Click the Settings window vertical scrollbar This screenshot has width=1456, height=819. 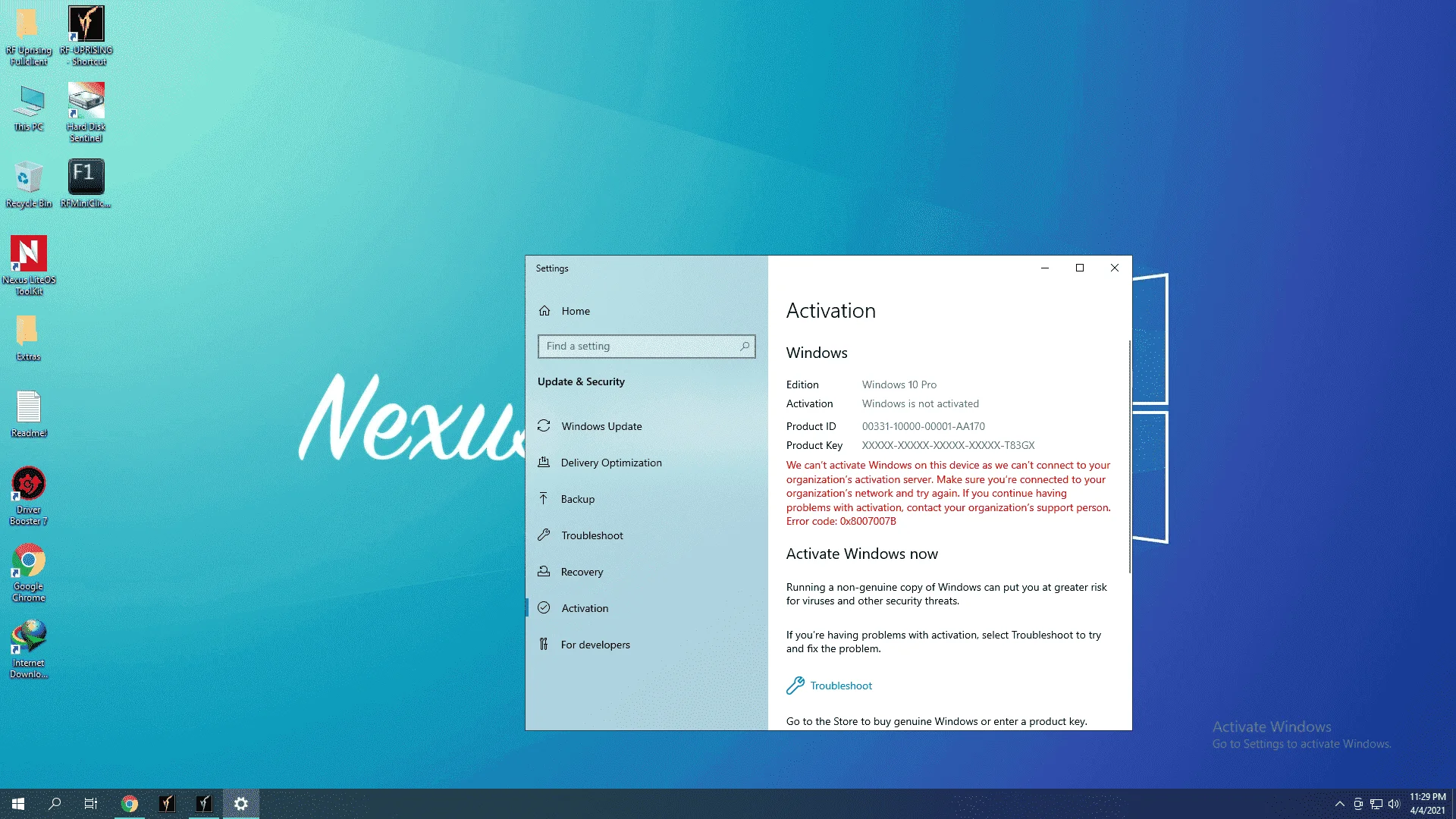coord(1129,455)
